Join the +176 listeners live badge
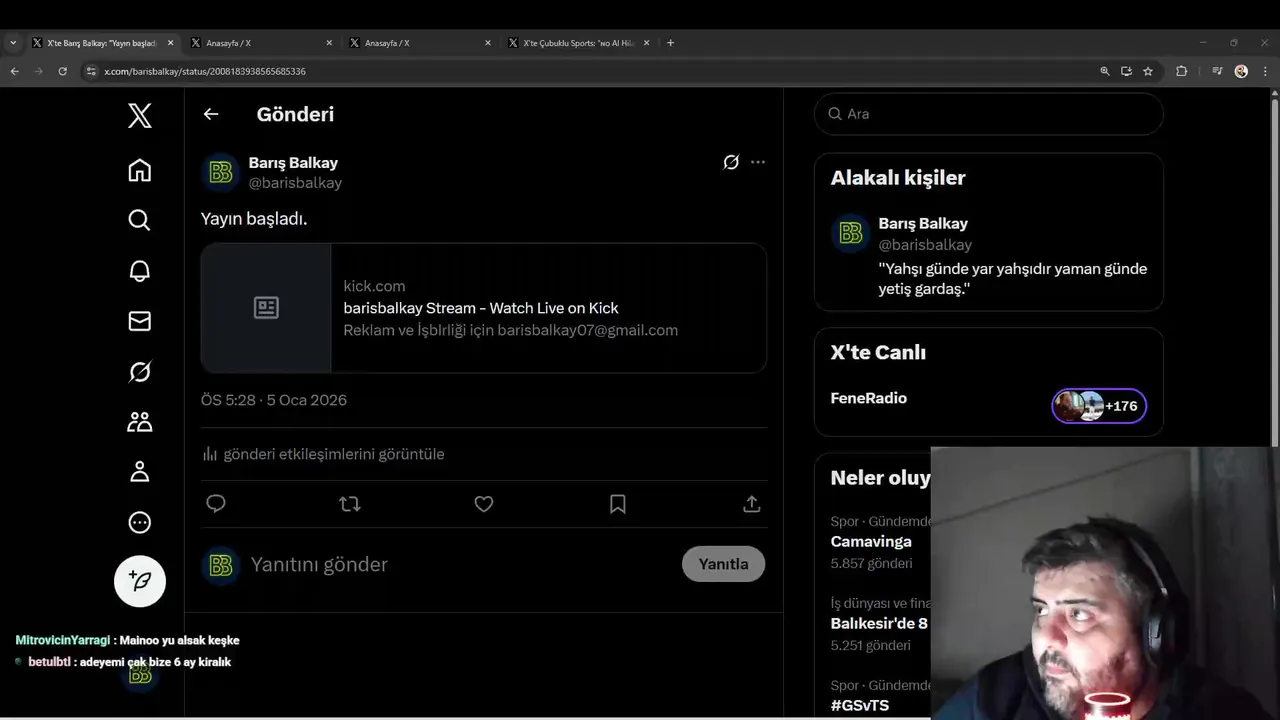 point(1099,406)
